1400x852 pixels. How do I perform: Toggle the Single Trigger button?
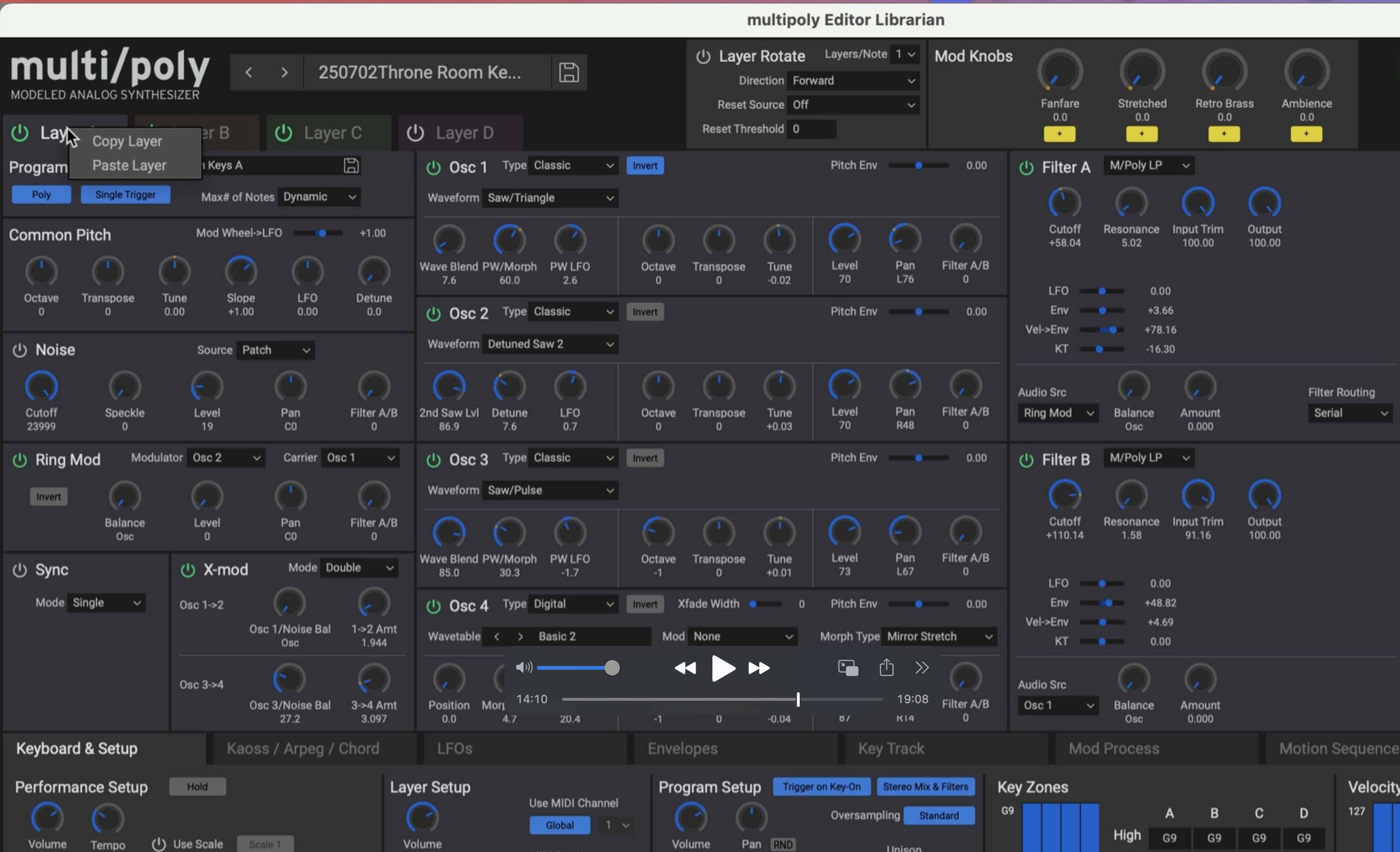click(125, 195)
